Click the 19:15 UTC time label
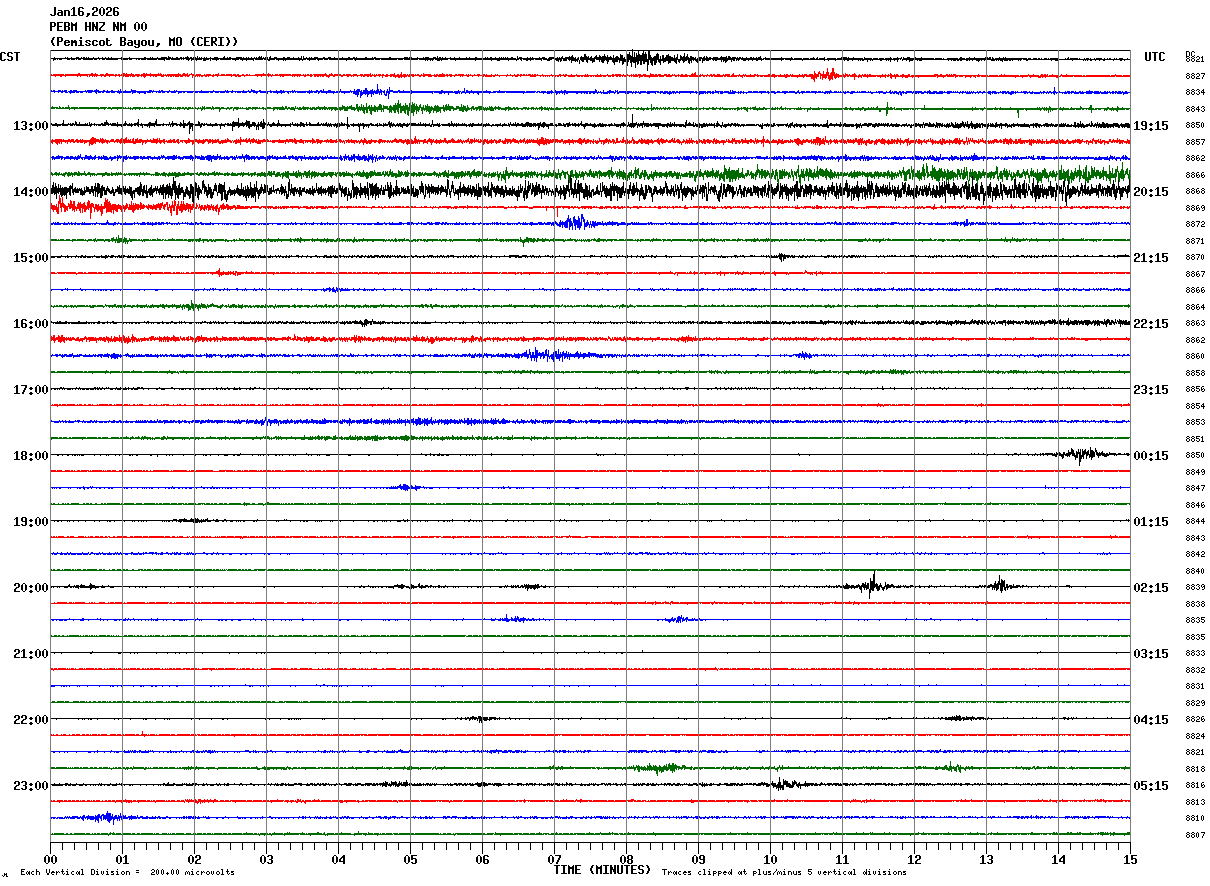This screenshot has height=886, width=1210. pyautogui.click(x=1151, y=126)
